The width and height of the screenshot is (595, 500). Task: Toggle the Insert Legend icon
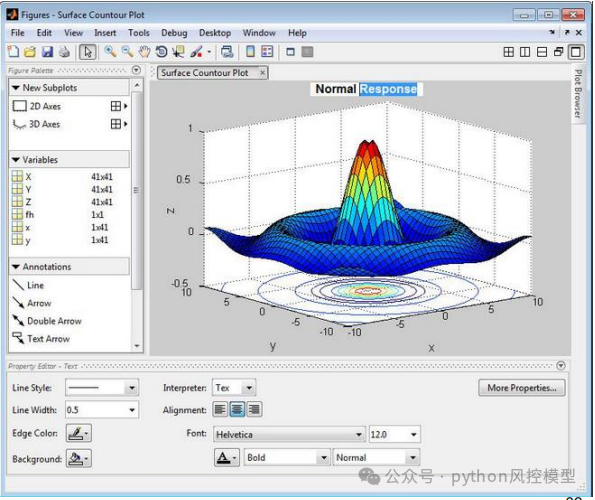267,52
